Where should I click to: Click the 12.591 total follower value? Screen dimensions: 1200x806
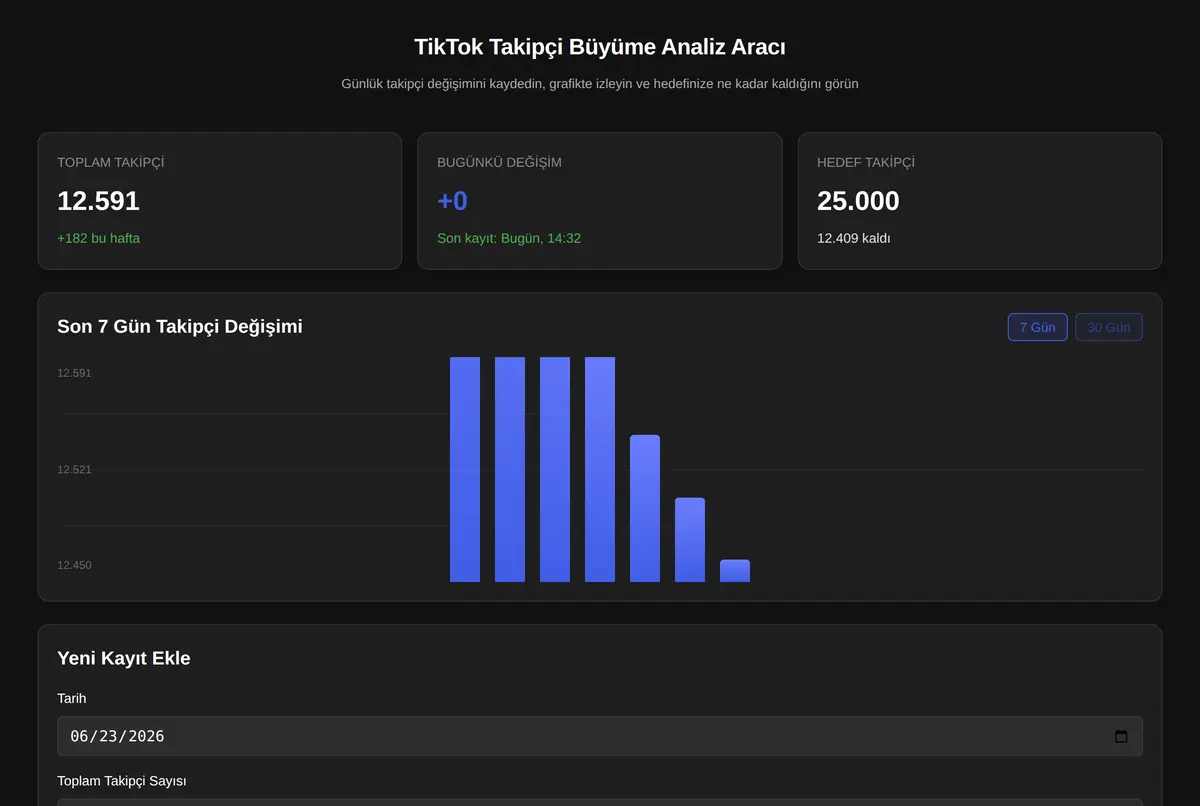pos(98,201)
